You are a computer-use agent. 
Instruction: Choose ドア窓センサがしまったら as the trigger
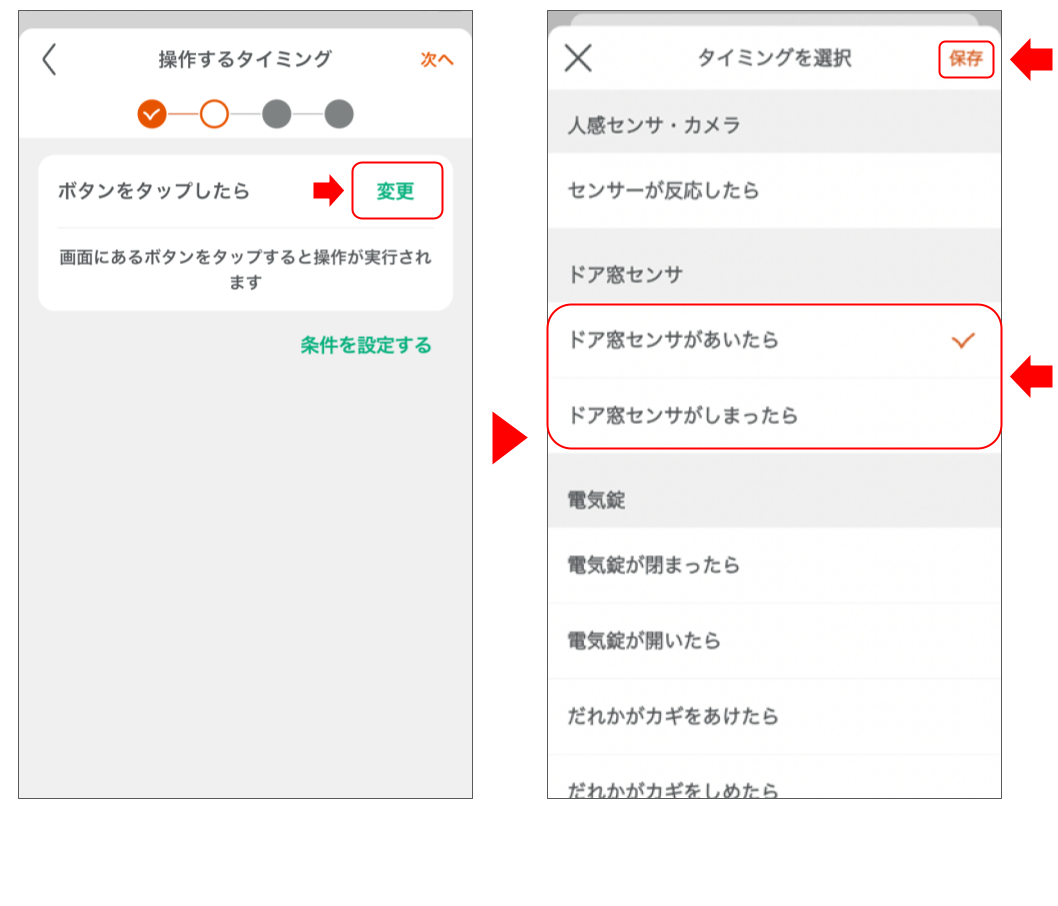(x=700, y=414)
